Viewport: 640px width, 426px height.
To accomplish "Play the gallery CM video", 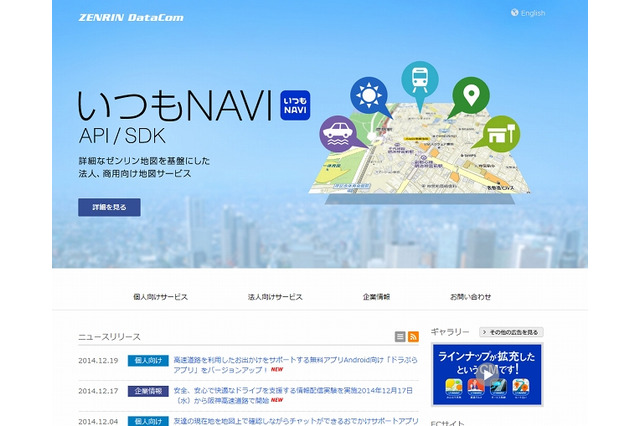I will pos(487,374).
